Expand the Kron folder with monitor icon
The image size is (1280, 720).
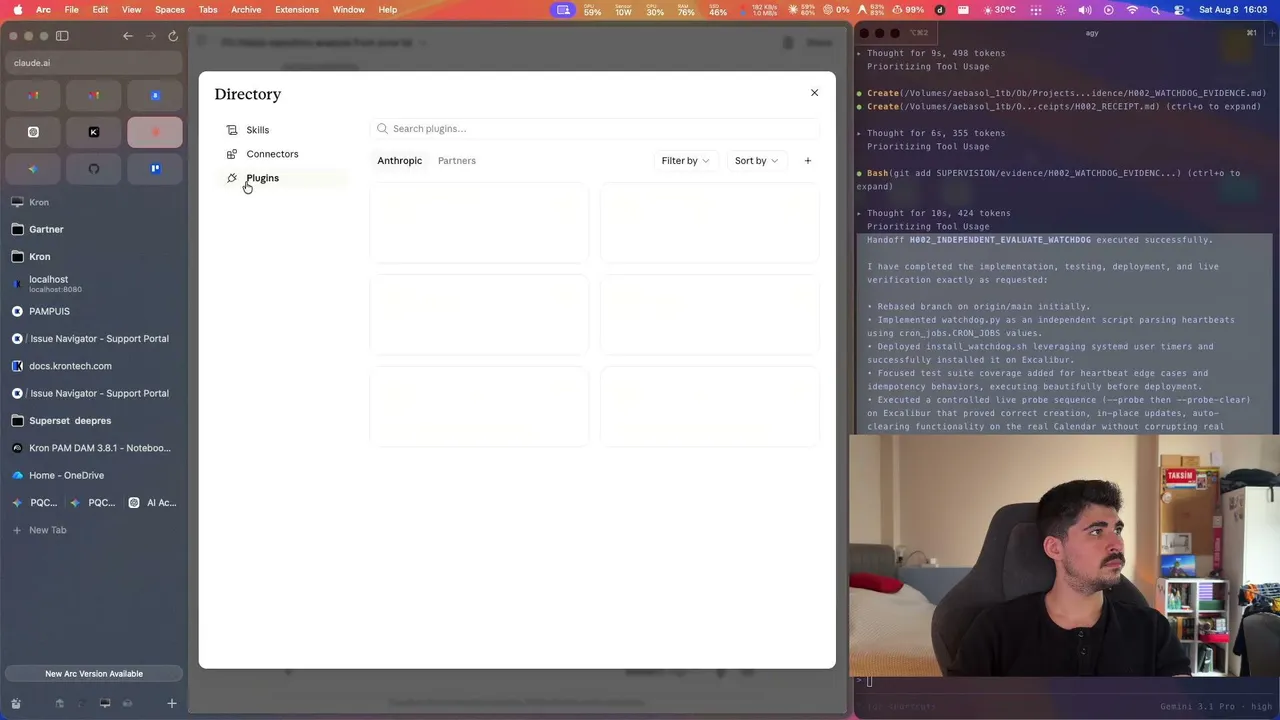point(94,202)
